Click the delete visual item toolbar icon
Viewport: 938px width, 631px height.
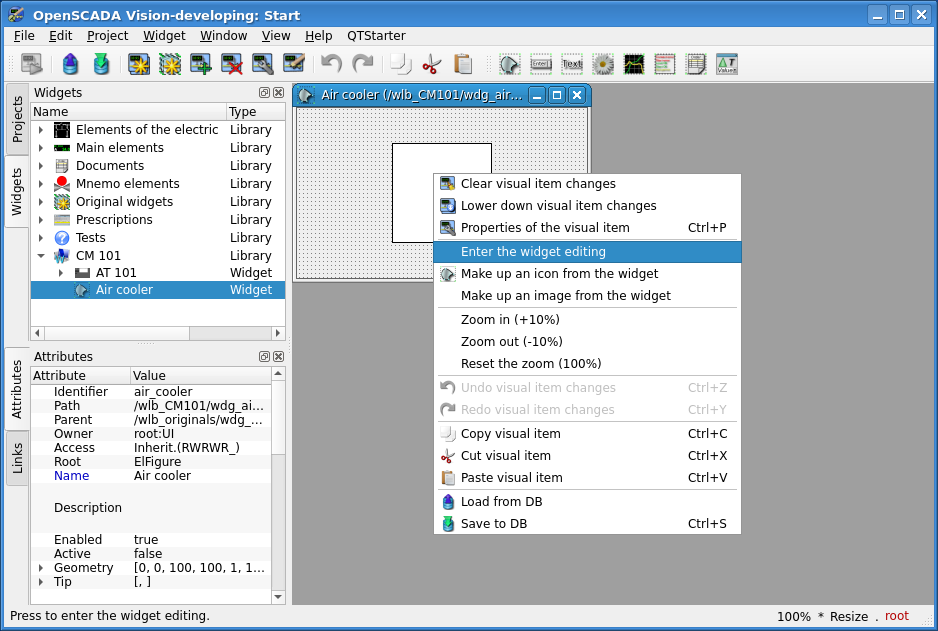pyautogui.click(x=232, y=65)
